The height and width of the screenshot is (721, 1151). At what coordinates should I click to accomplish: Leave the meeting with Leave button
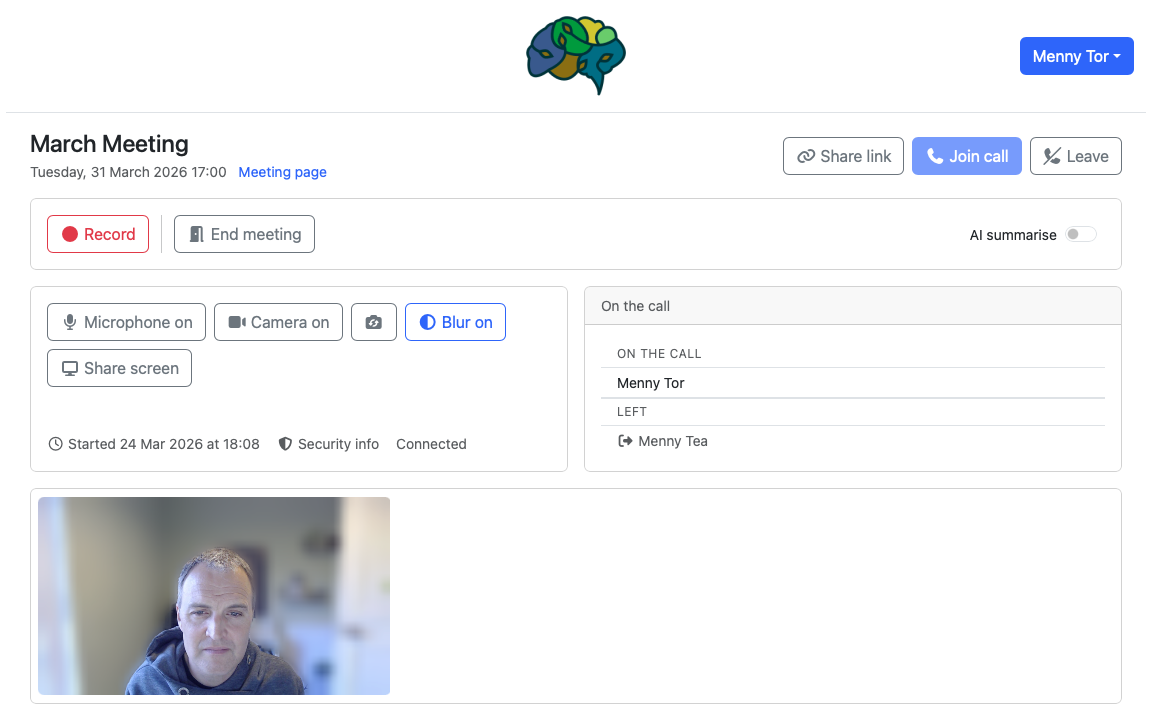click(x=1075, y=156)
